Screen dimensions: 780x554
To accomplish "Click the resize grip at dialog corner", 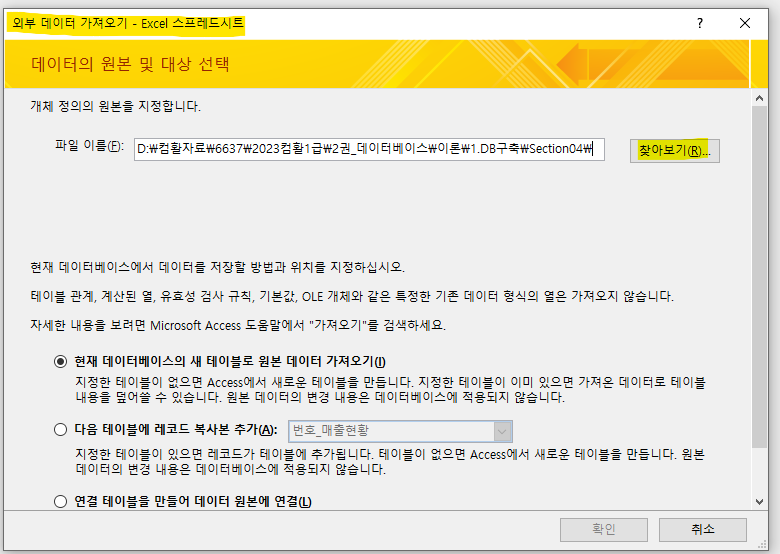I will point(762,544).
